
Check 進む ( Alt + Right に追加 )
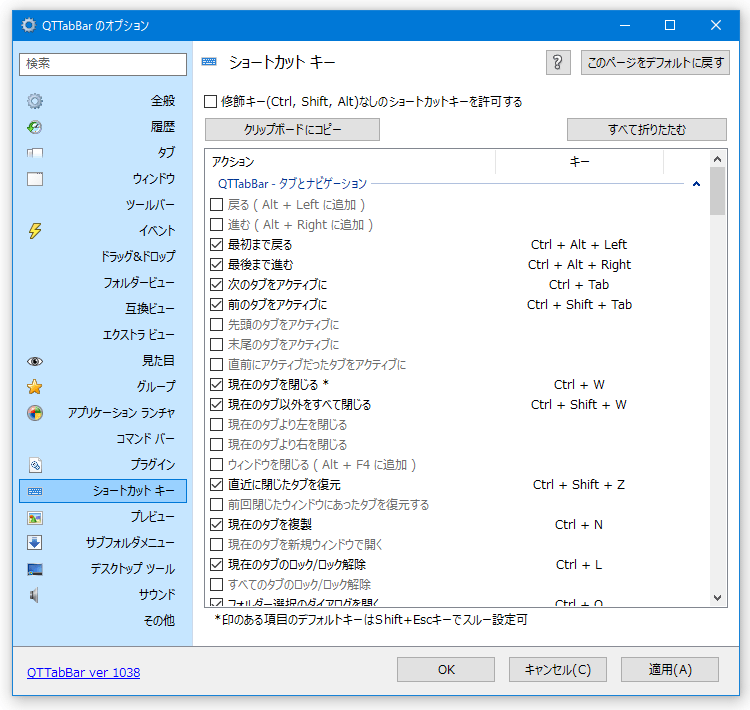[x=217, y=225]
